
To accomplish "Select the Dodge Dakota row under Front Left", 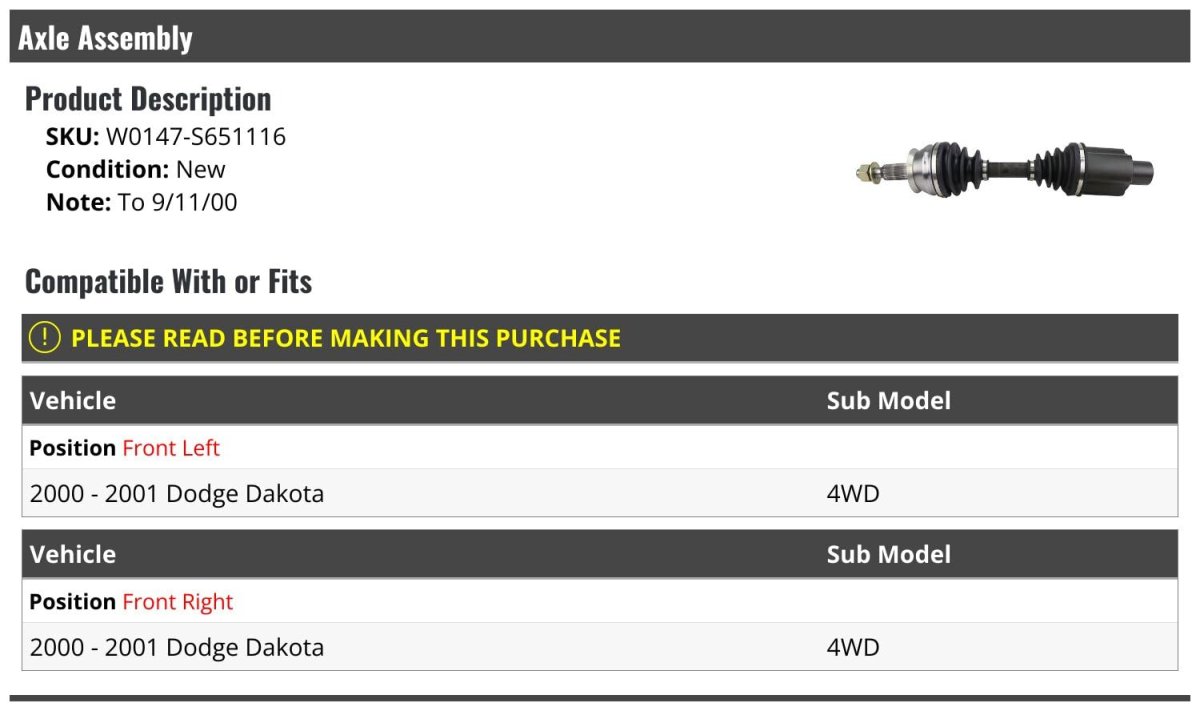I will (177, 494).
